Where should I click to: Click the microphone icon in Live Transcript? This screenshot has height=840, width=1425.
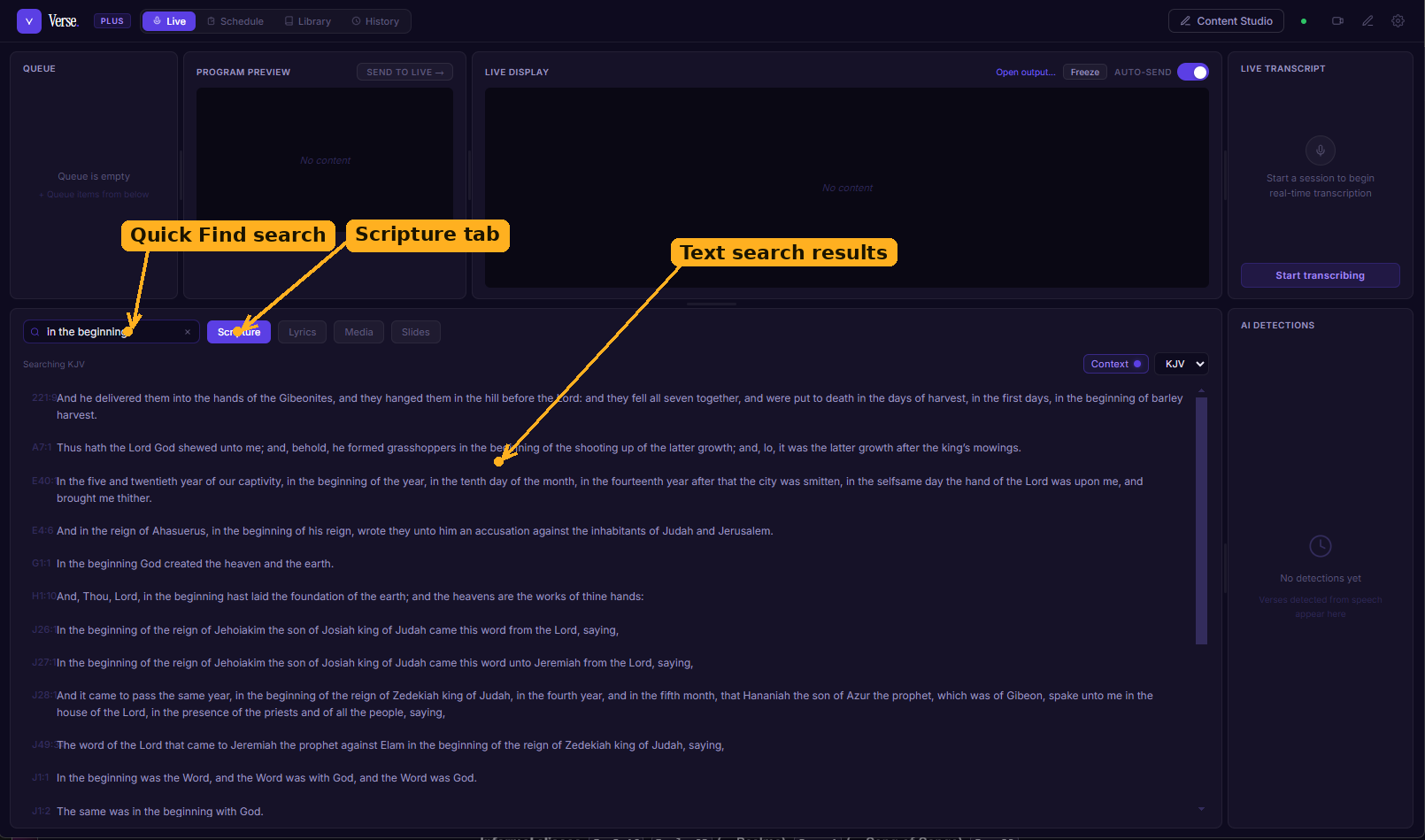pos(1320,150)
